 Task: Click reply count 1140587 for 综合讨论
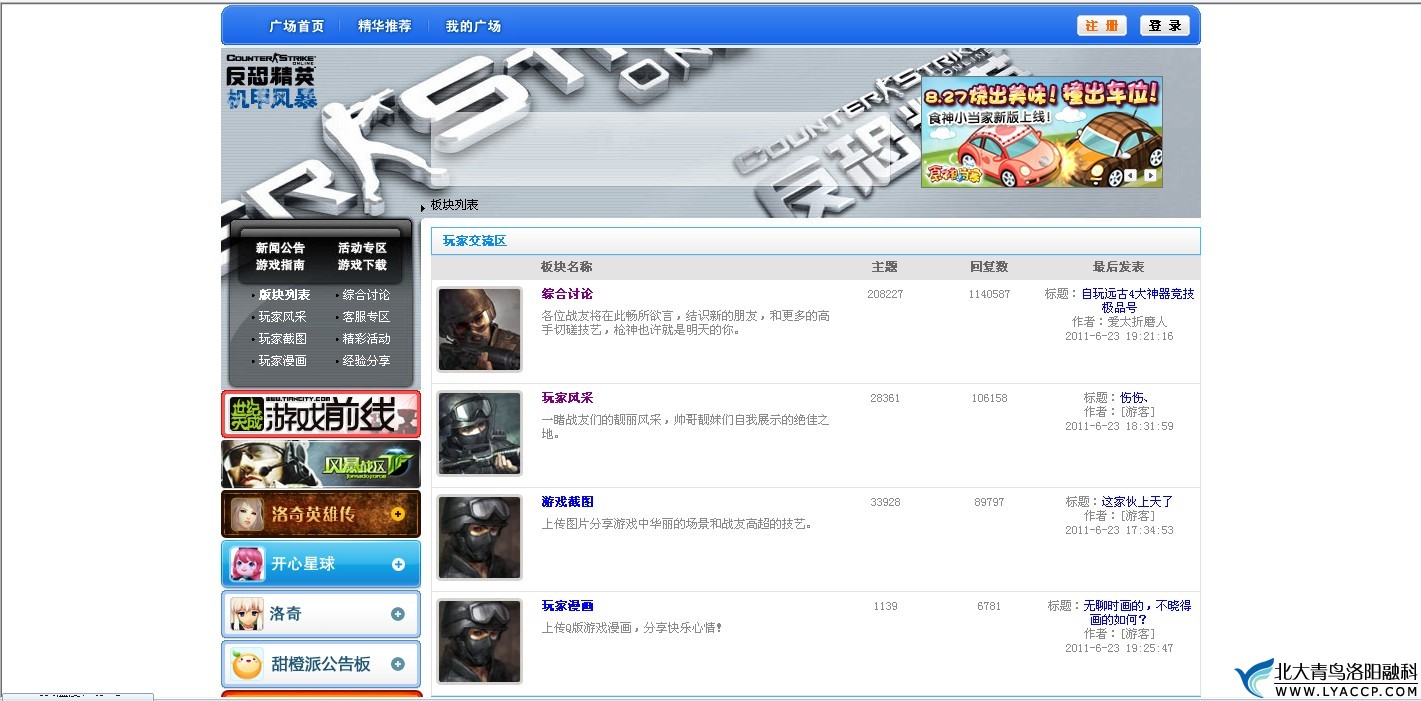[x=989, y=294]
